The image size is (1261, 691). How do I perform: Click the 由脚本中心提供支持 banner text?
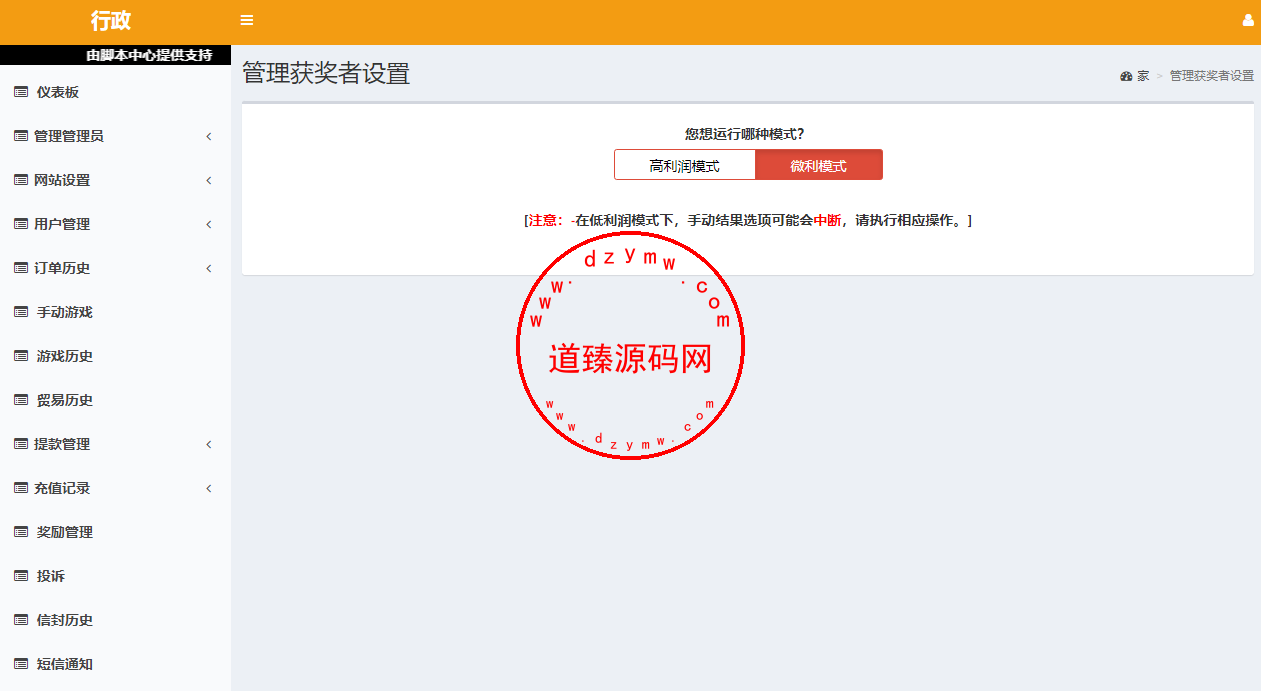(149, 56)
